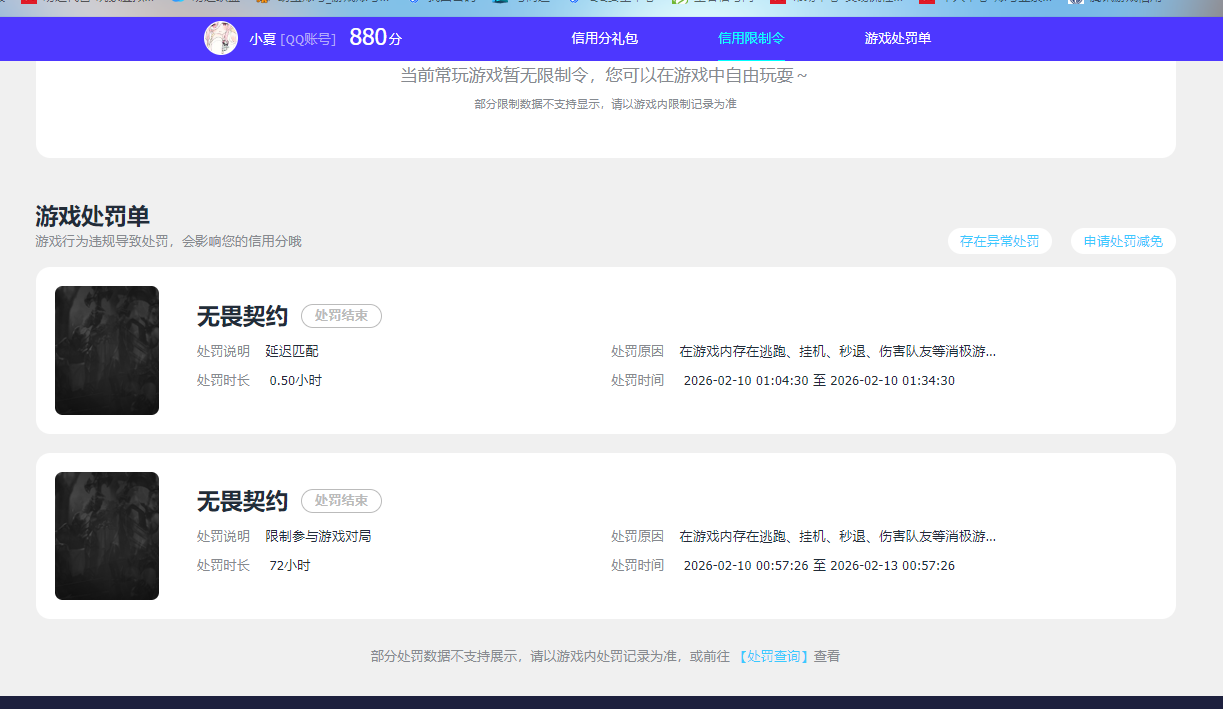Click the 小夏 [QQ账号] username
Image resolution: width=1223 pixels, height=709 pixels.
292,39
